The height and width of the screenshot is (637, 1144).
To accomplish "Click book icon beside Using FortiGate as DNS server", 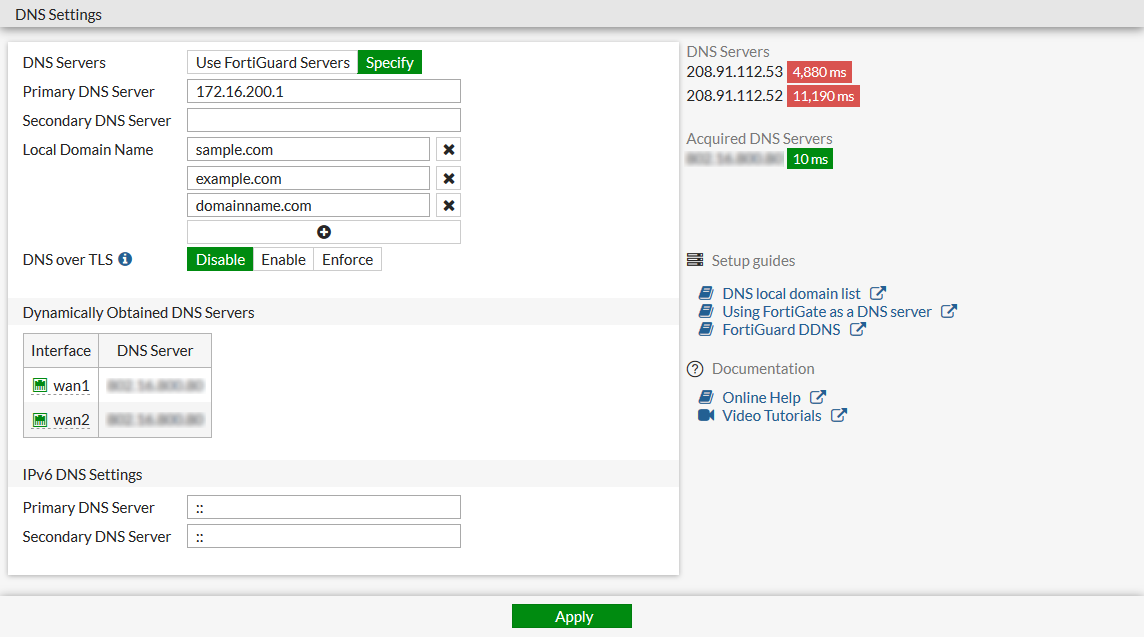I will pyautogui.click(x=706, y=312).
